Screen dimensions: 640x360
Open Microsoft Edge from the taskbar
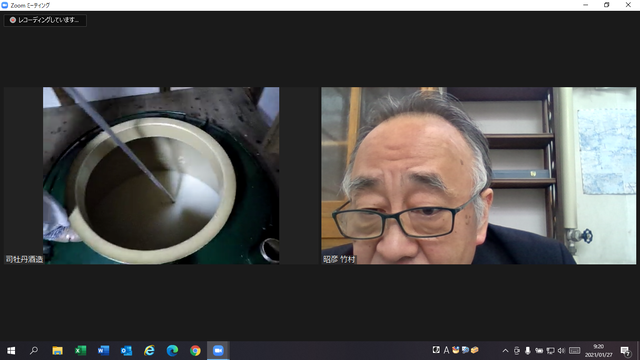click(x=172, y=351)
